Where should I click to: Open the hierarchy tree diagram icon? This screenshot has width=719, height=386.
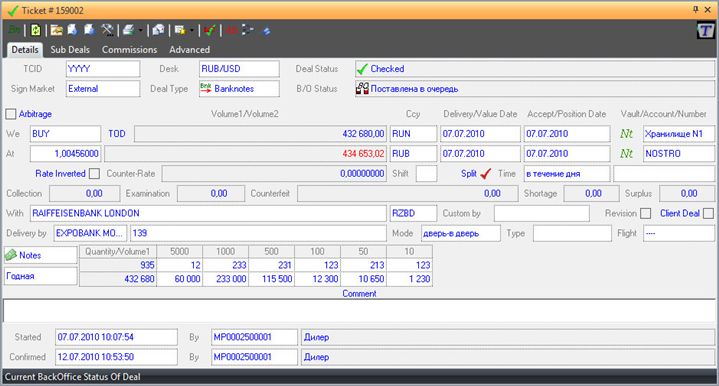248,30
